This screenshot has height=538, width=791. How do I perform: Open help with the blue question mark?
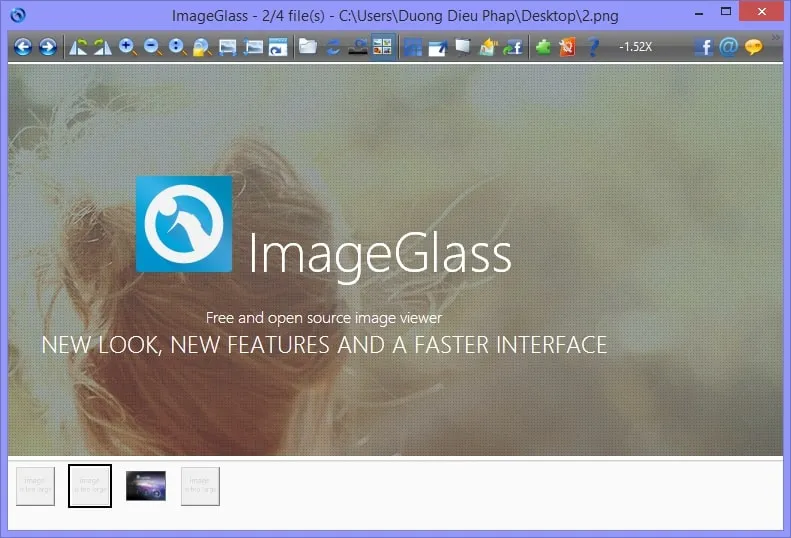coord(593,47)
